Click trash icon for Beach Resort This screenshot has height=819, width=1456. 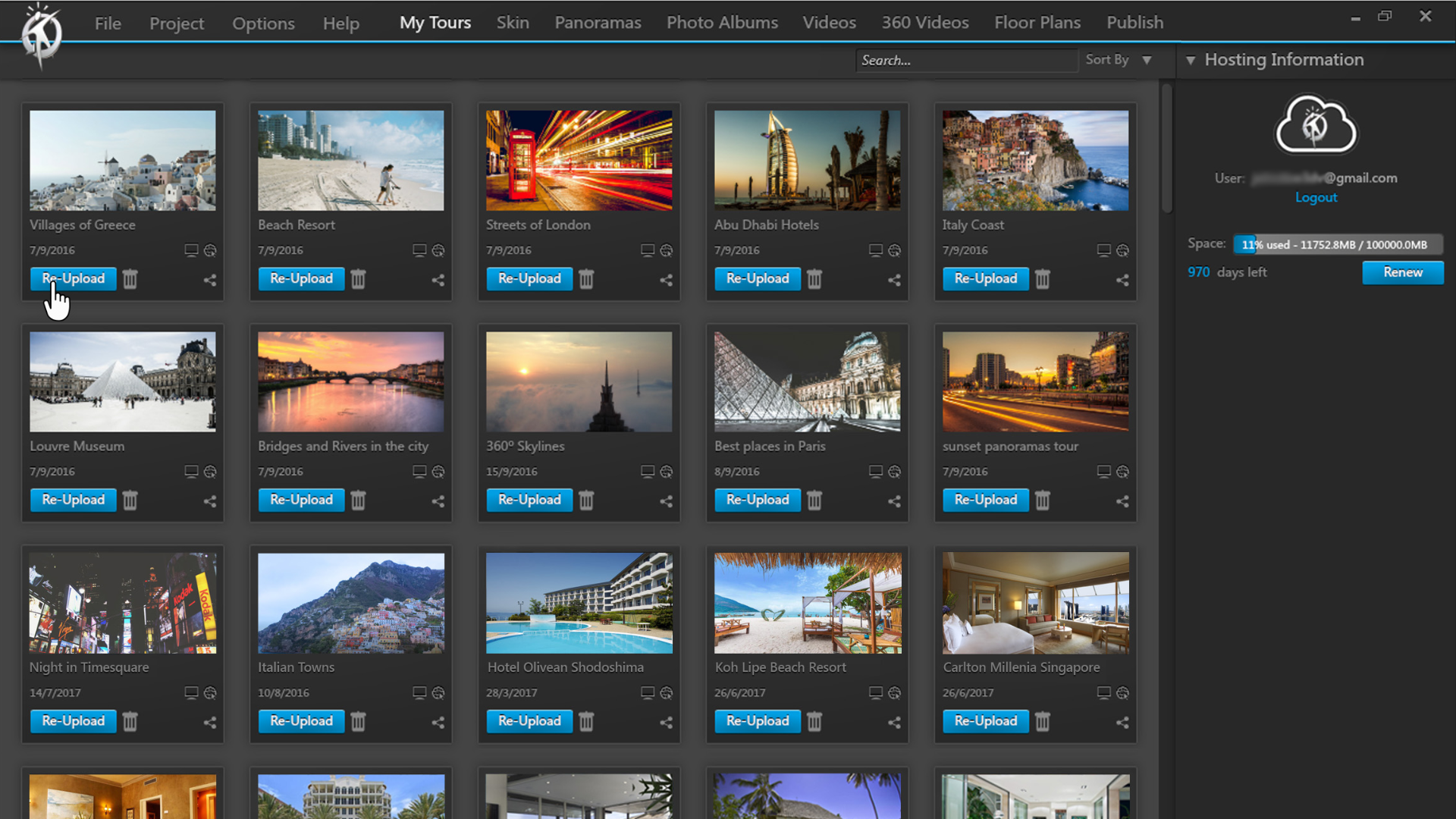click(359, 279)
